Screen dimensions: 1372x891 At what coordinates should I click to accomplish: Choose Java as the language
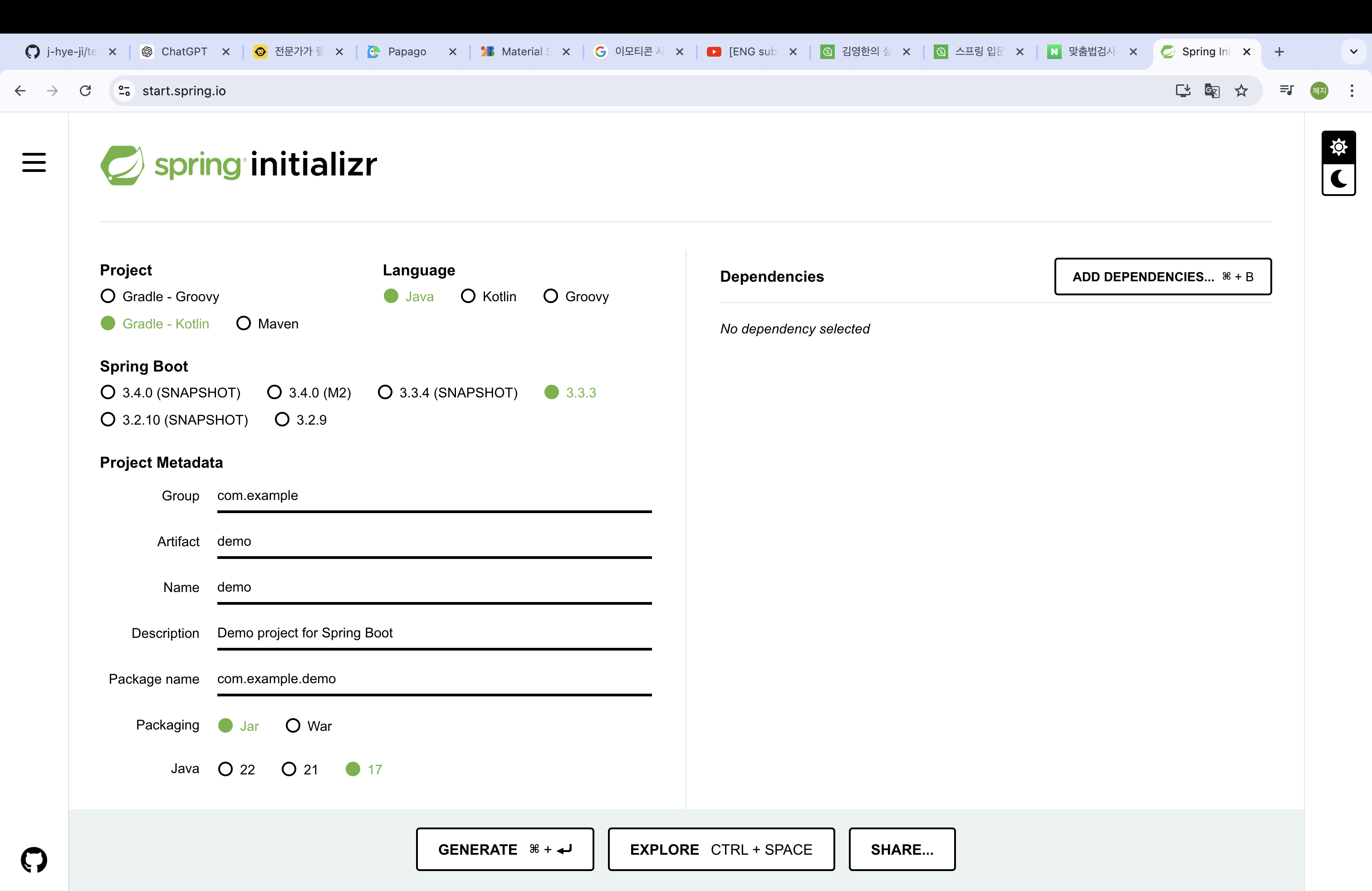(409, 296)
